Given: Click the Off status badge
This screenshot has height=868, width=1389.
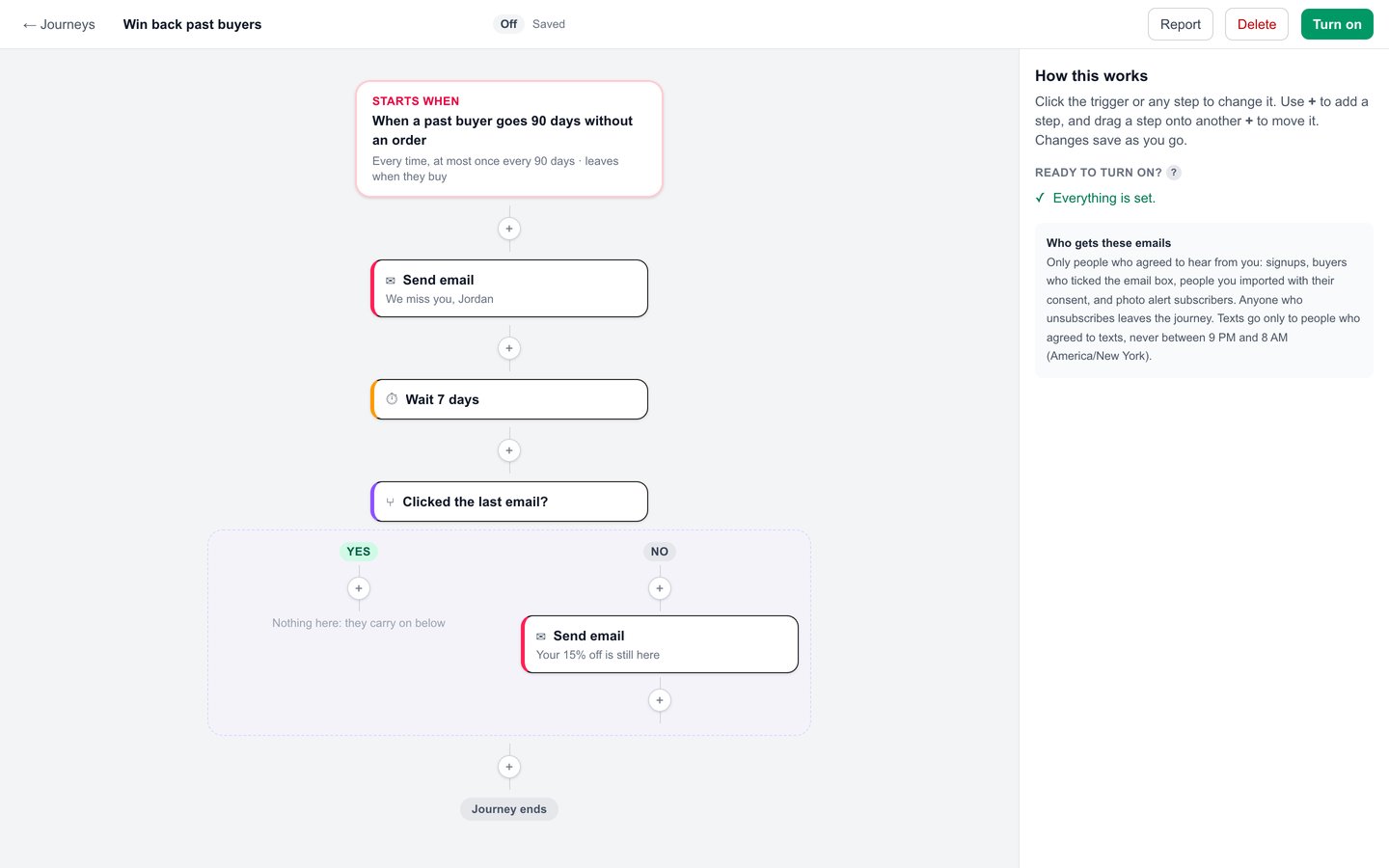Looking at the screenshot, I should tap(508, 24).
